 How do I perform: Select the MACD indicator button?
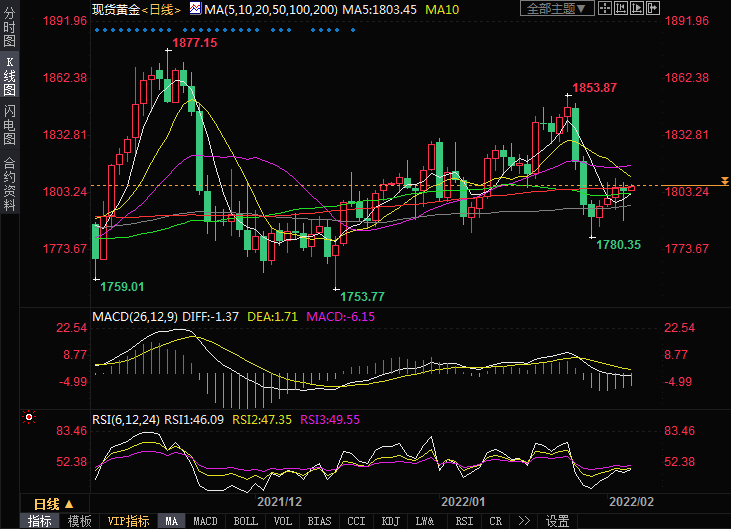coord(205,521)
